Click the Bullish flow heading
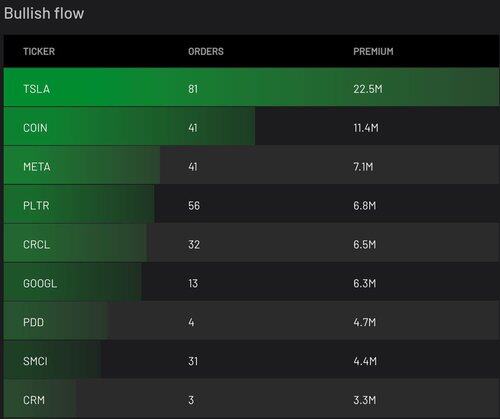The height and width of the screenshot is (419, 500). click(x=44, y=13)
